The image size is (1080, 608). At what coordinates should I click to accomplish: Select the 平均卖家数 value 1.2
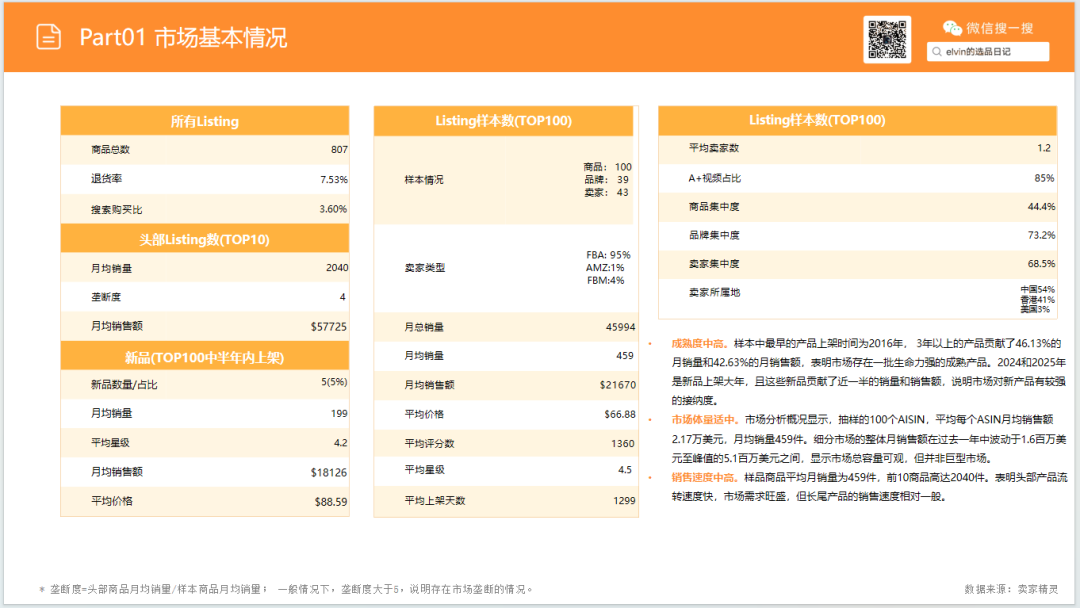(x=1044, y=148)
